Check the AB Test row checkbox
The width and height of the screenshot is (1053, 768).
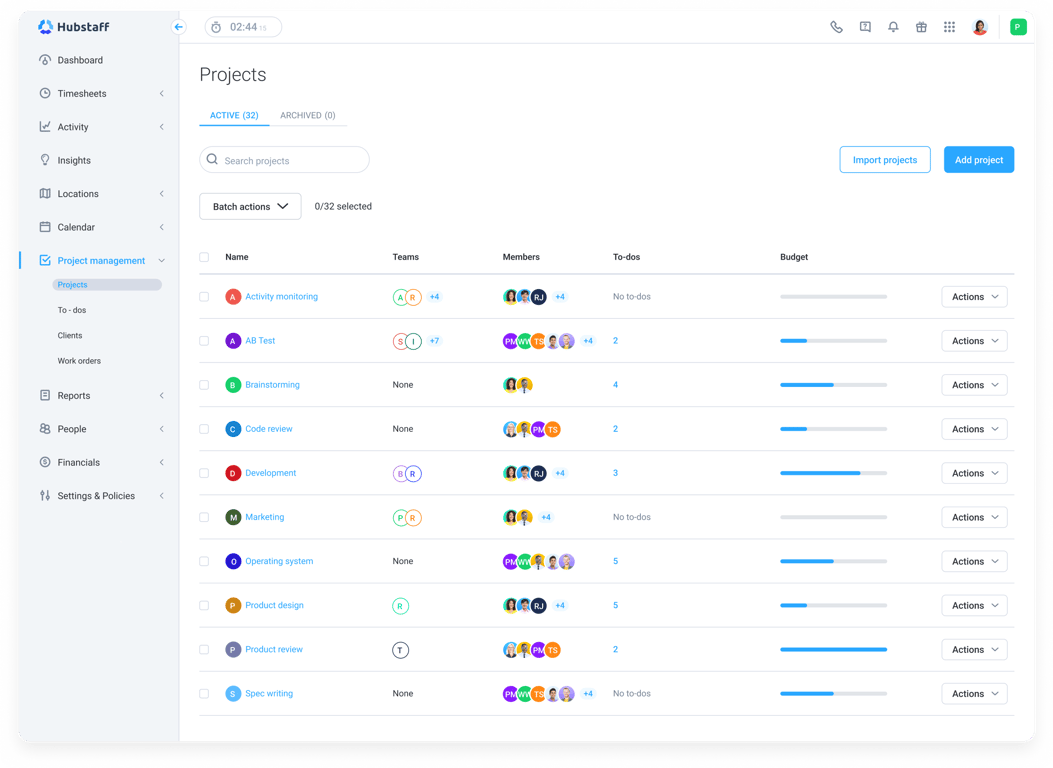pos(204,341)
